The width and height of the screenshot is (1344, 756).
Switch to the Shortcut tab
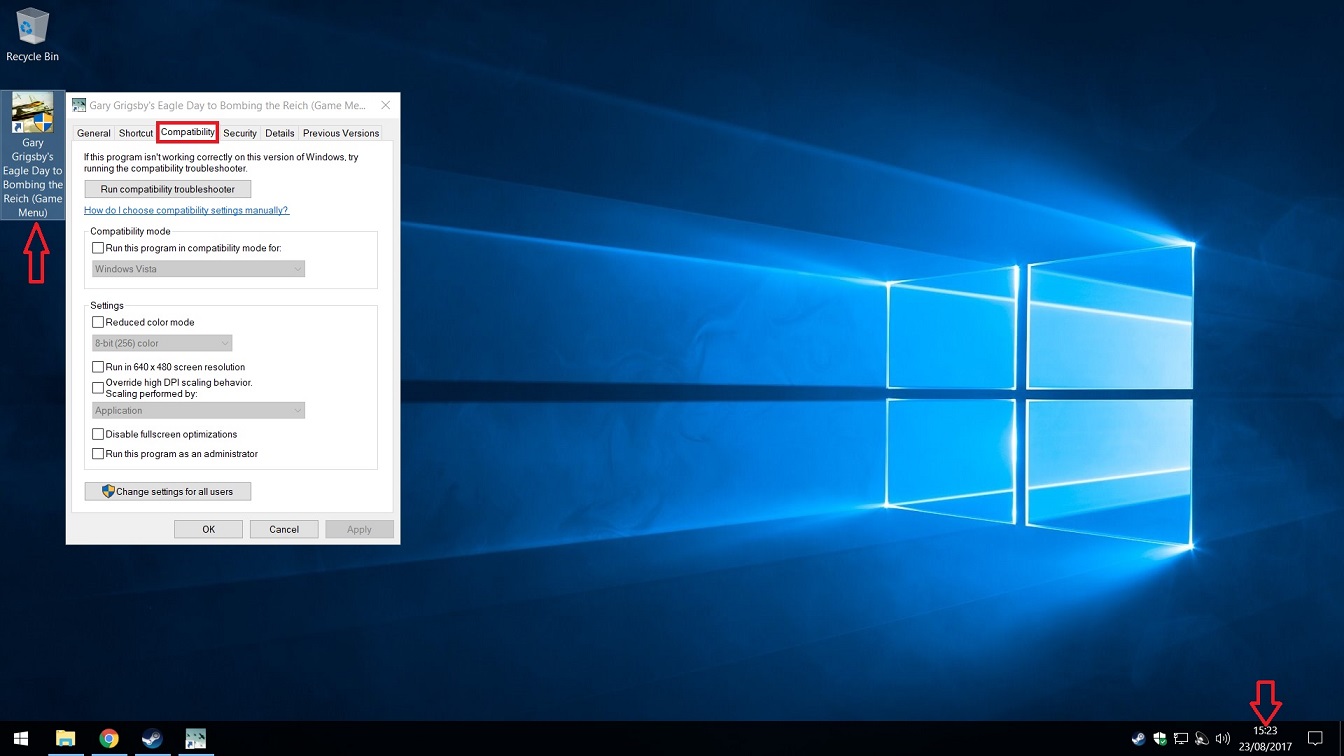[x=136, y=133]
